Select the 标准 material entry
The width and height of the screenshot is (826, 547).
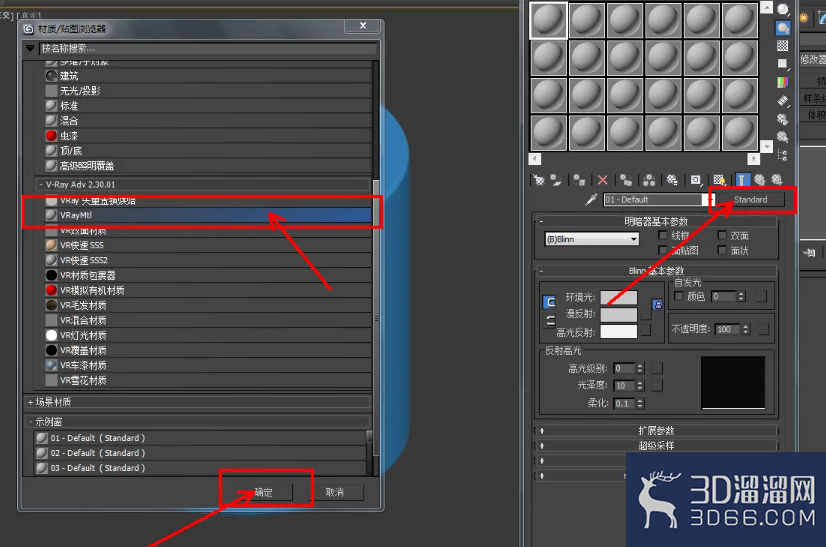[x=208, y=105]
